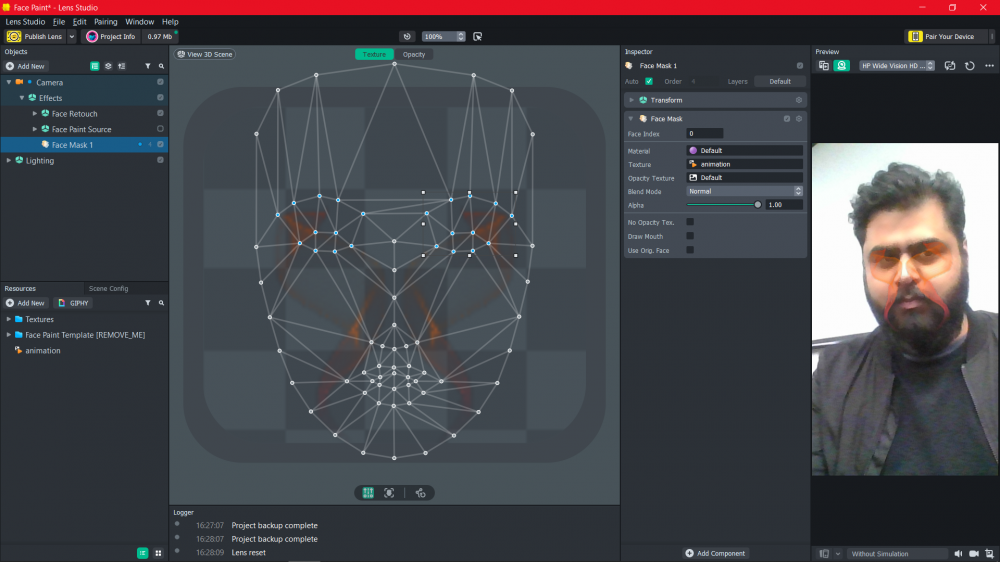Open the Transform component settings gear

[798, 100]
